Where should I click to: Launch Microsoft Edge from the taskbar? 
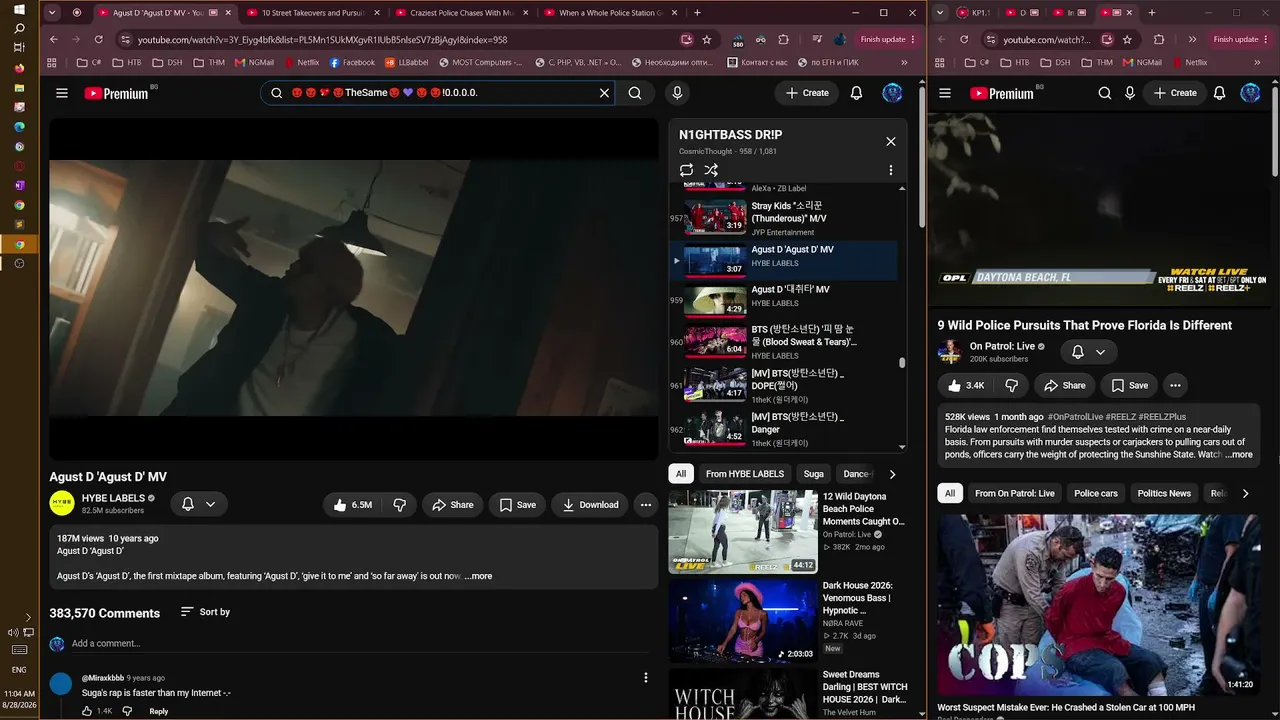pos(19,127)
